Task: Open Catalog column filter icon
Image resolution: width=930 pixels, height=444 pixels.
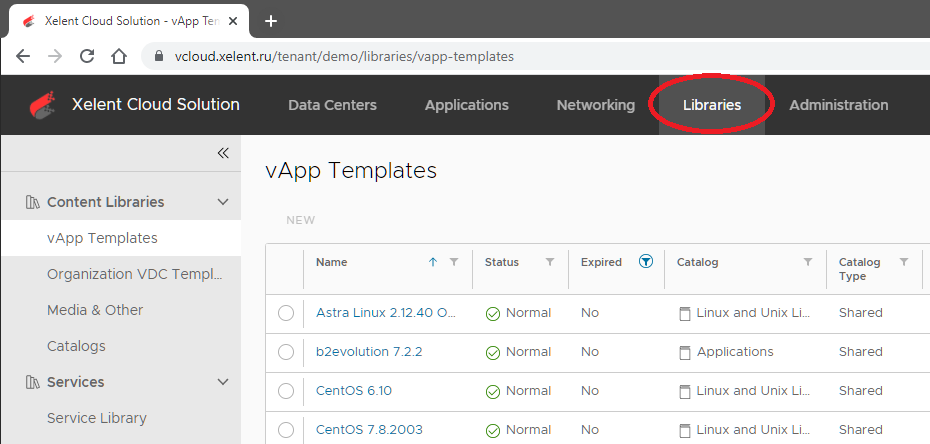Action: [807, 262]
